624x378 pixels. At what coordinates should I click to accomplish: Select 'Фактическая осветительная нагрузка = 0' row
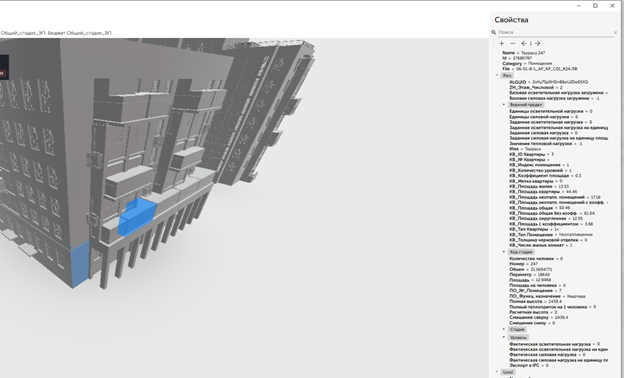pos(554,344)
